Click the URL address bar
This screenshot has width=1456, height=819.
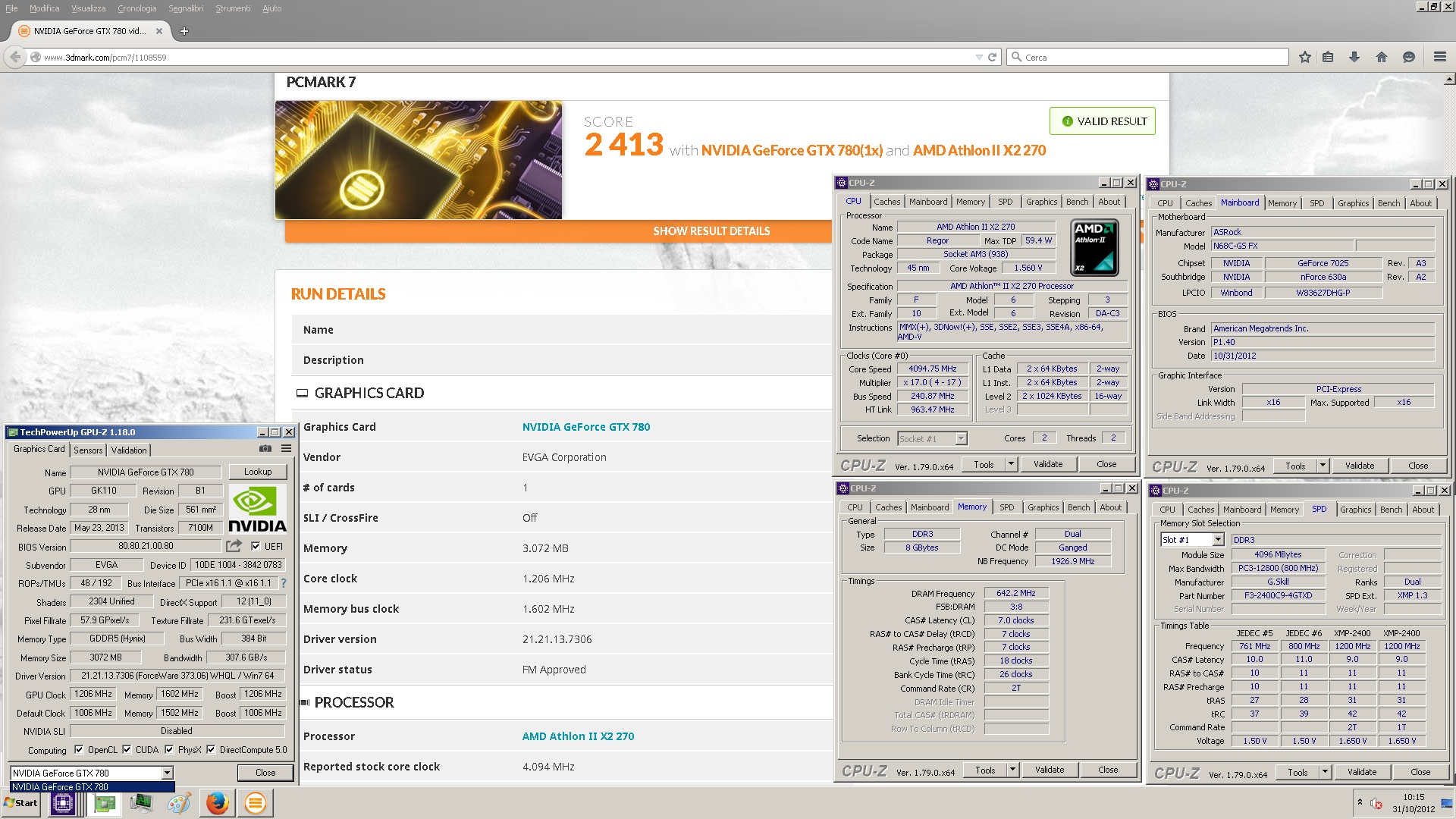[500, 57]
